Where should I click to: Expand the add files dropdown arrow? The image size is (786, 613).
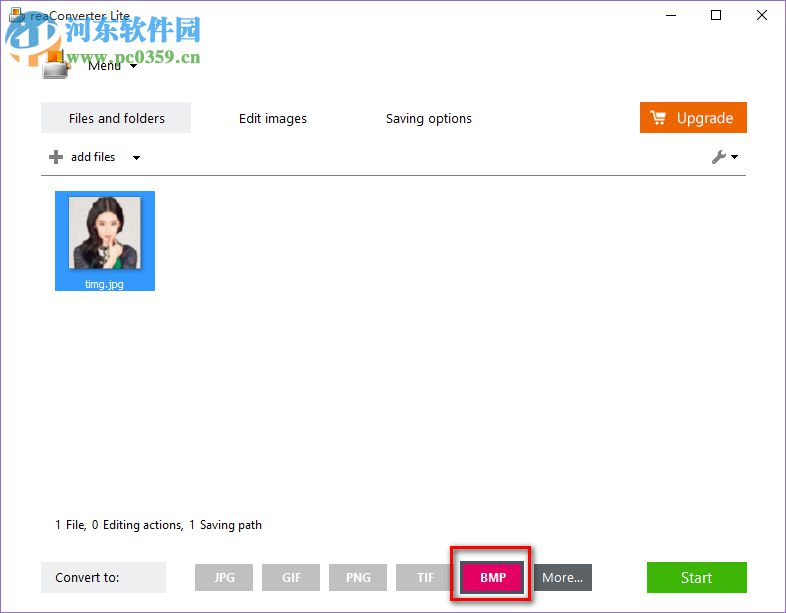[x=136, y=158]
